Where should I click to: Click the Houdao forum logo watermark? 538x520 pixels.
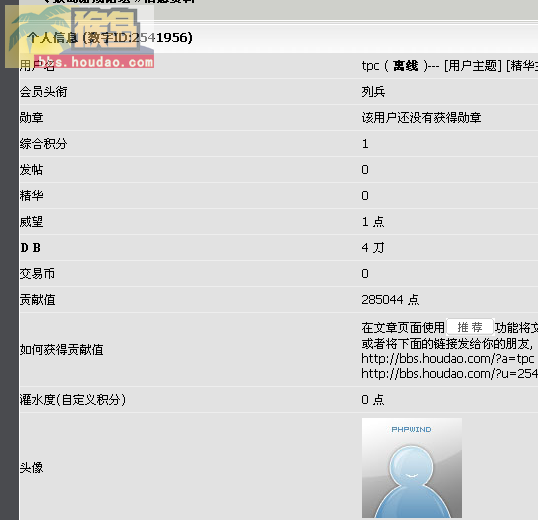(x=80, y=36)
